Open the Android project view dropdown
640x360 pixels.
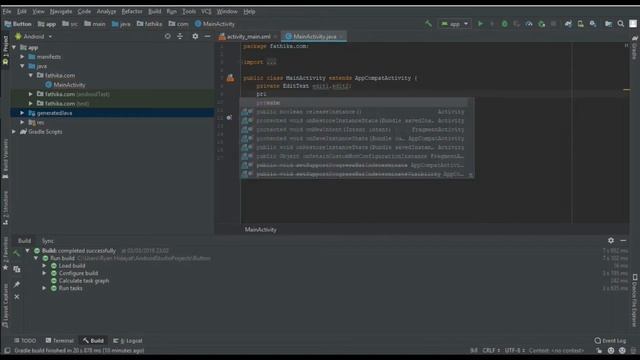[33, 36]
